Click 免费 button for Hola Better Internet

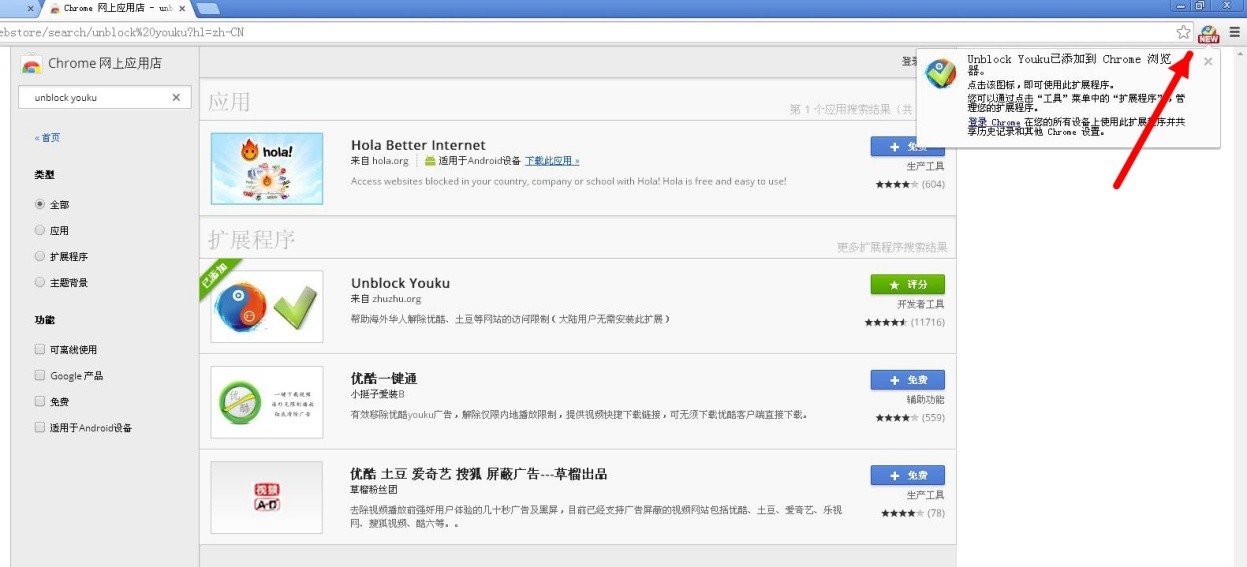[907, 147]
